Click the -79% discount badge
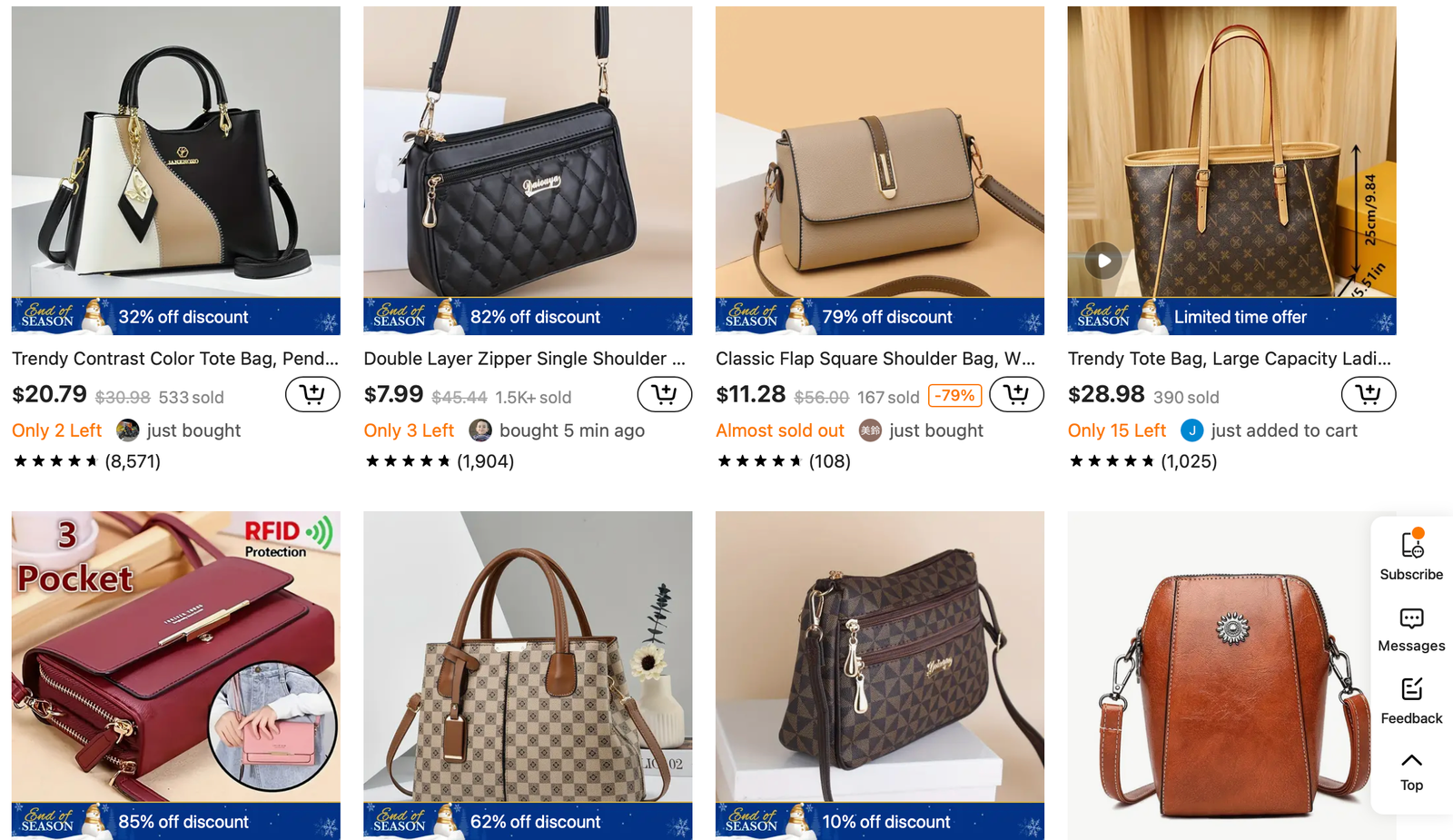The height and width of the screenshot is (840, 1453). click(x=955, y=396)
